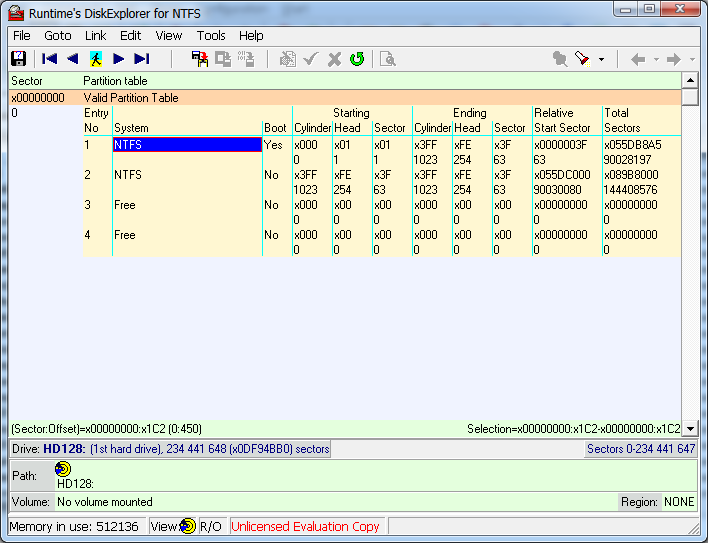Step to the previous sector
708x543 pixels.
pyautogui.click(x=72, y=59)
